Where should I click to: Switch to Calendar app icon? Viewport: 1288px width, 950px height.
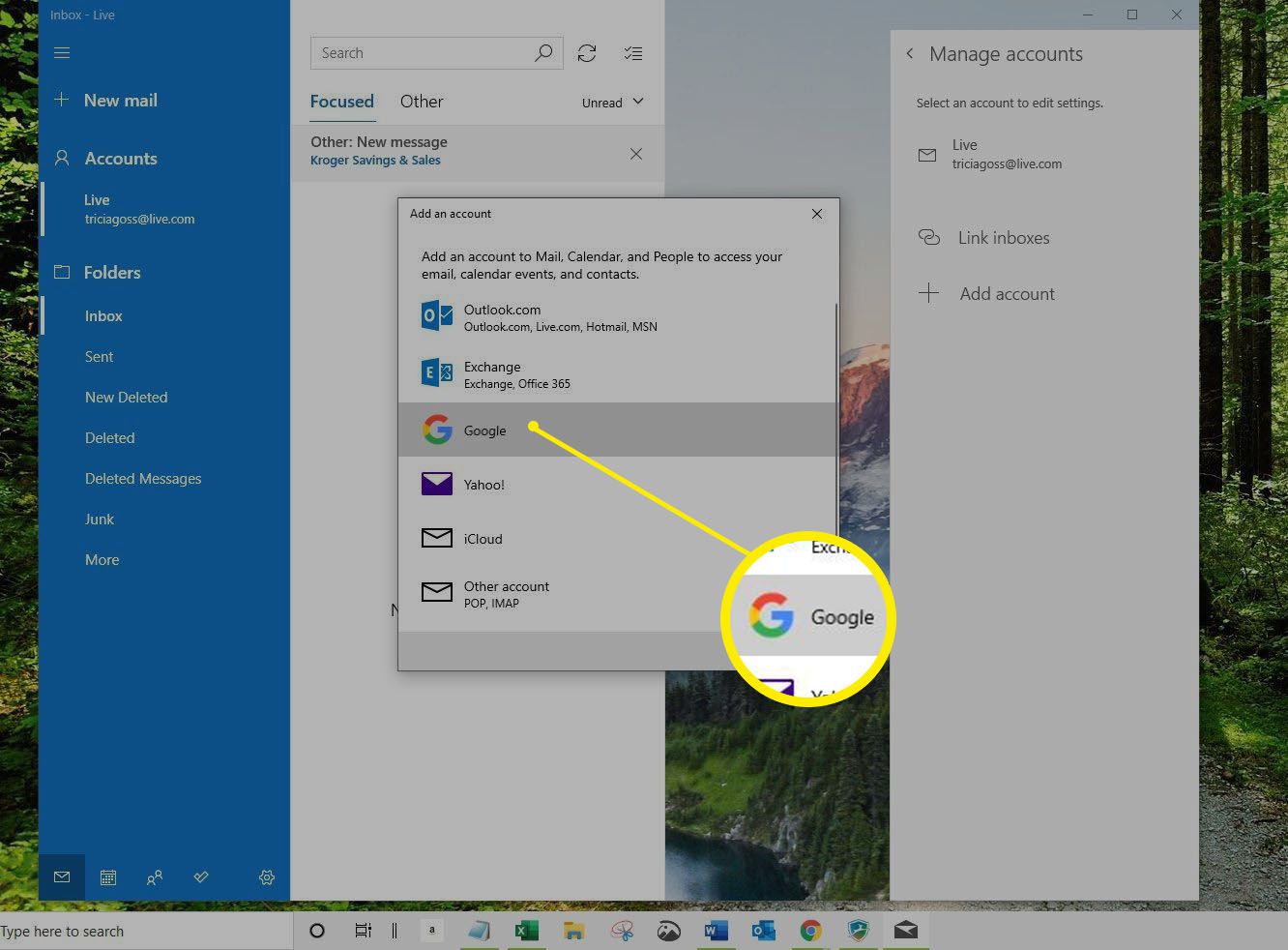(108, 877)
